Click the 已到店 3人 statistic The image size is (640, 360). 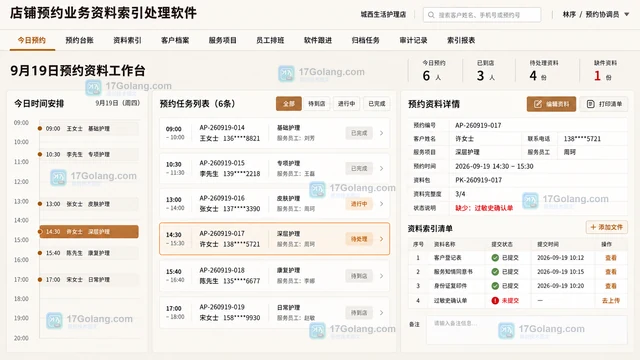pyautogui.click(x=486, y=71)
